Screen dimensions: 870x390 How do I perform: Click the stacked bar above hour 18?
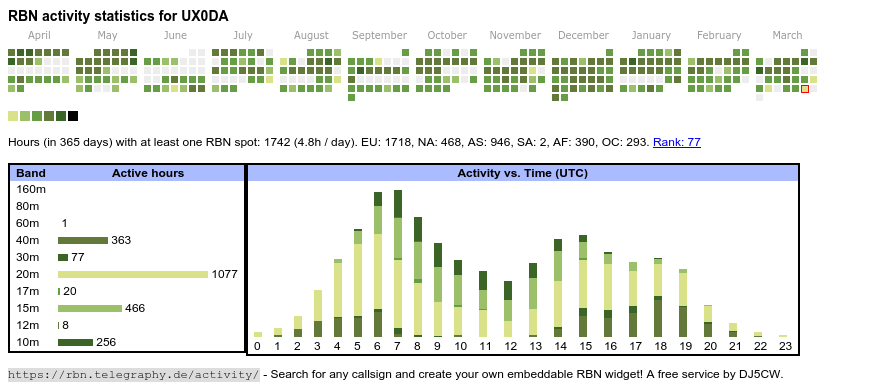658,297
